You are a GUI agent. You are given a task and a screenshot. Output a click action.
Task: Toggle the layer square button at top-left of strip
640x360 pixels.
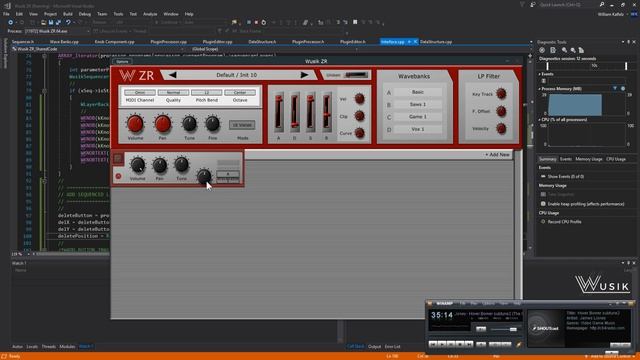pos(118,158)
